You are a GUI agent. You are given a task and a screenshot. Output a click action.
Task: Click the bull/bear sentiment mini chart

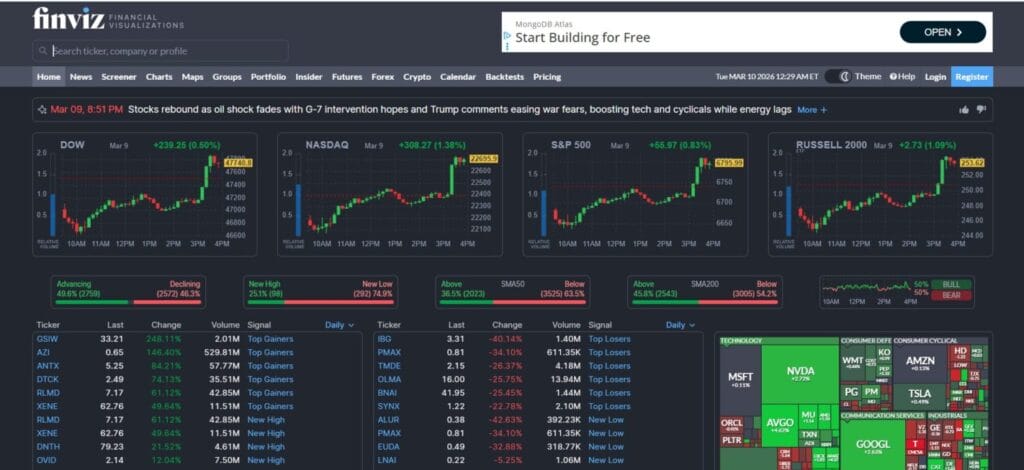tap(865, 287)
